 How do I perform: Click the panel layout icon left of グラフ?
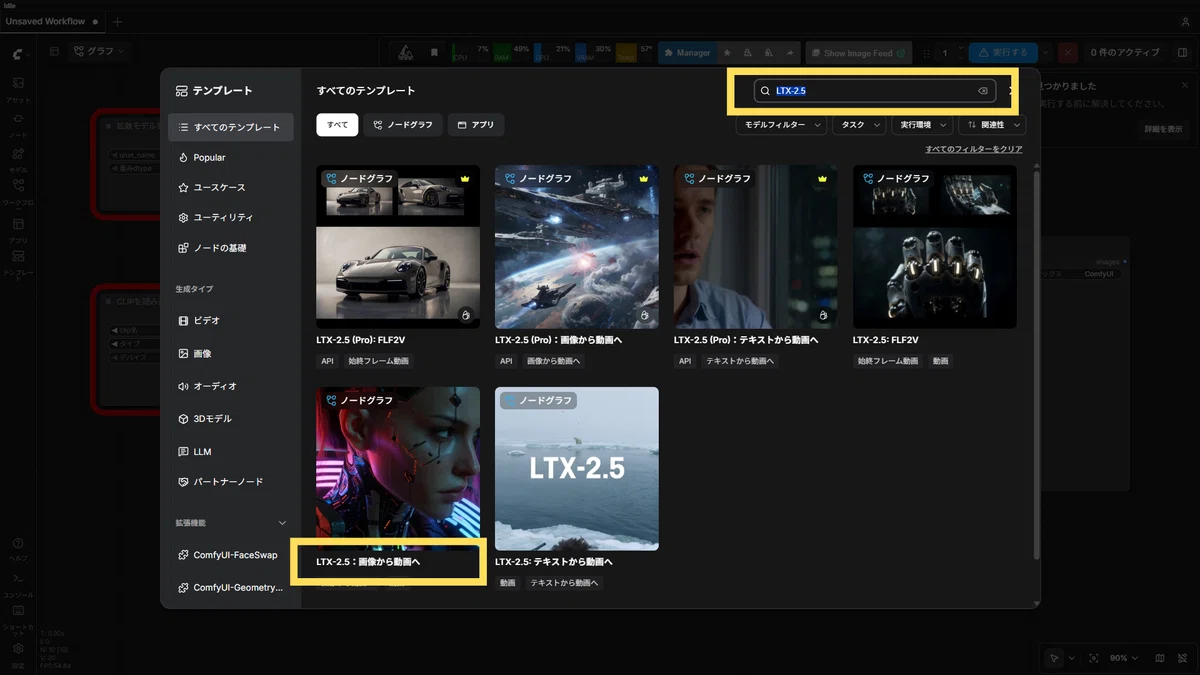54,51
